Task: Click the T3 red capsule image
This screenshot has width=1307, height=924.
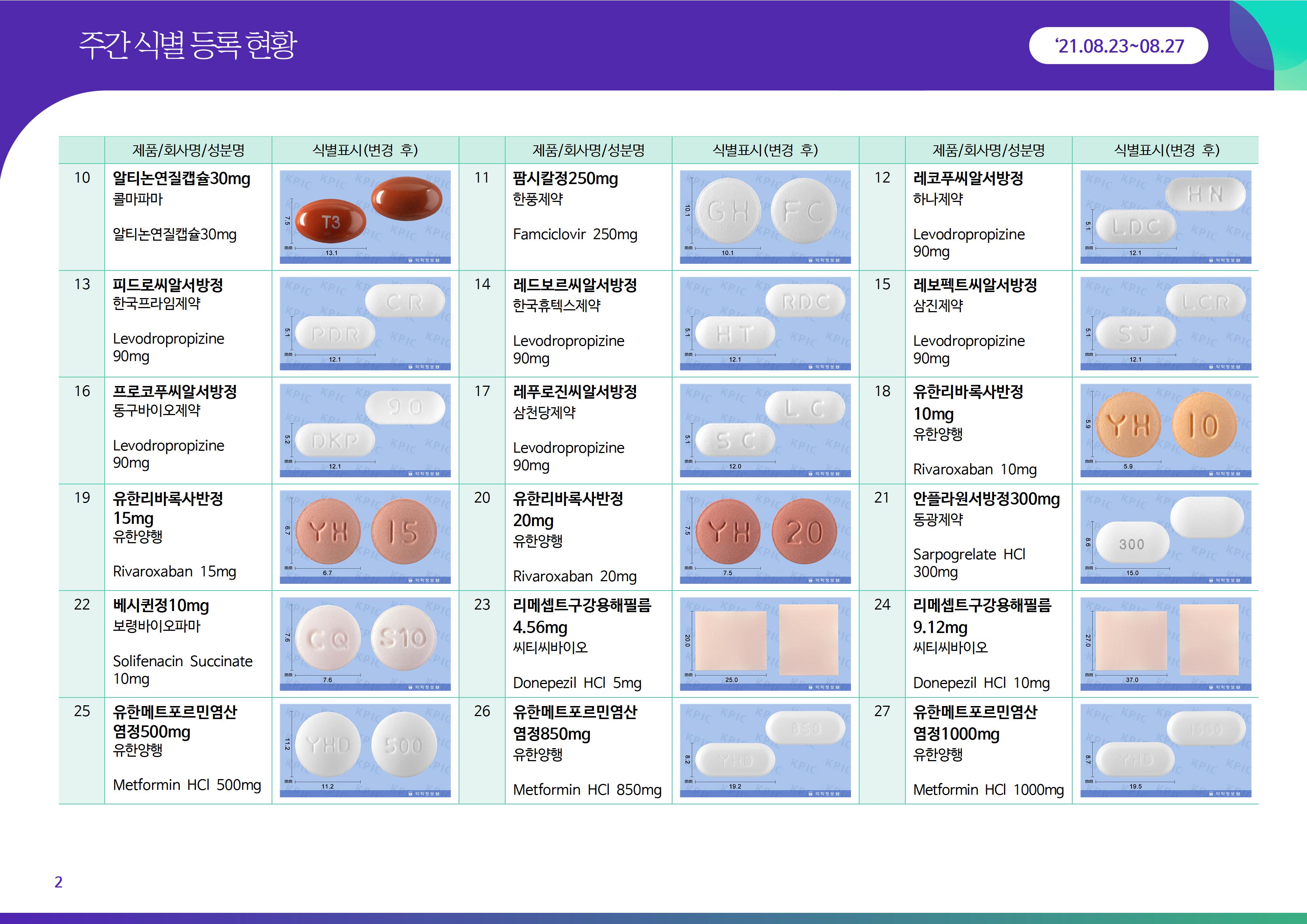Action: point(365,216)
